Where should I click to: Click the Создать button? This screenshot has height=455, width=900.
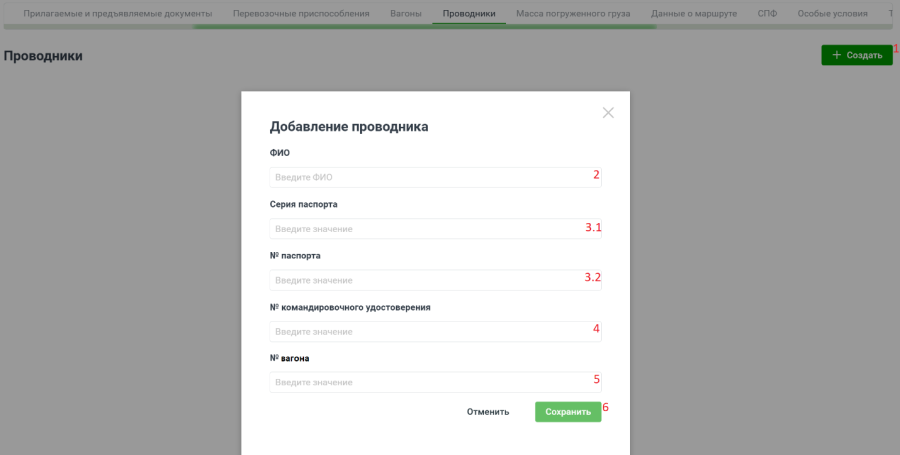pyautogui.click(x=856, y=55)
